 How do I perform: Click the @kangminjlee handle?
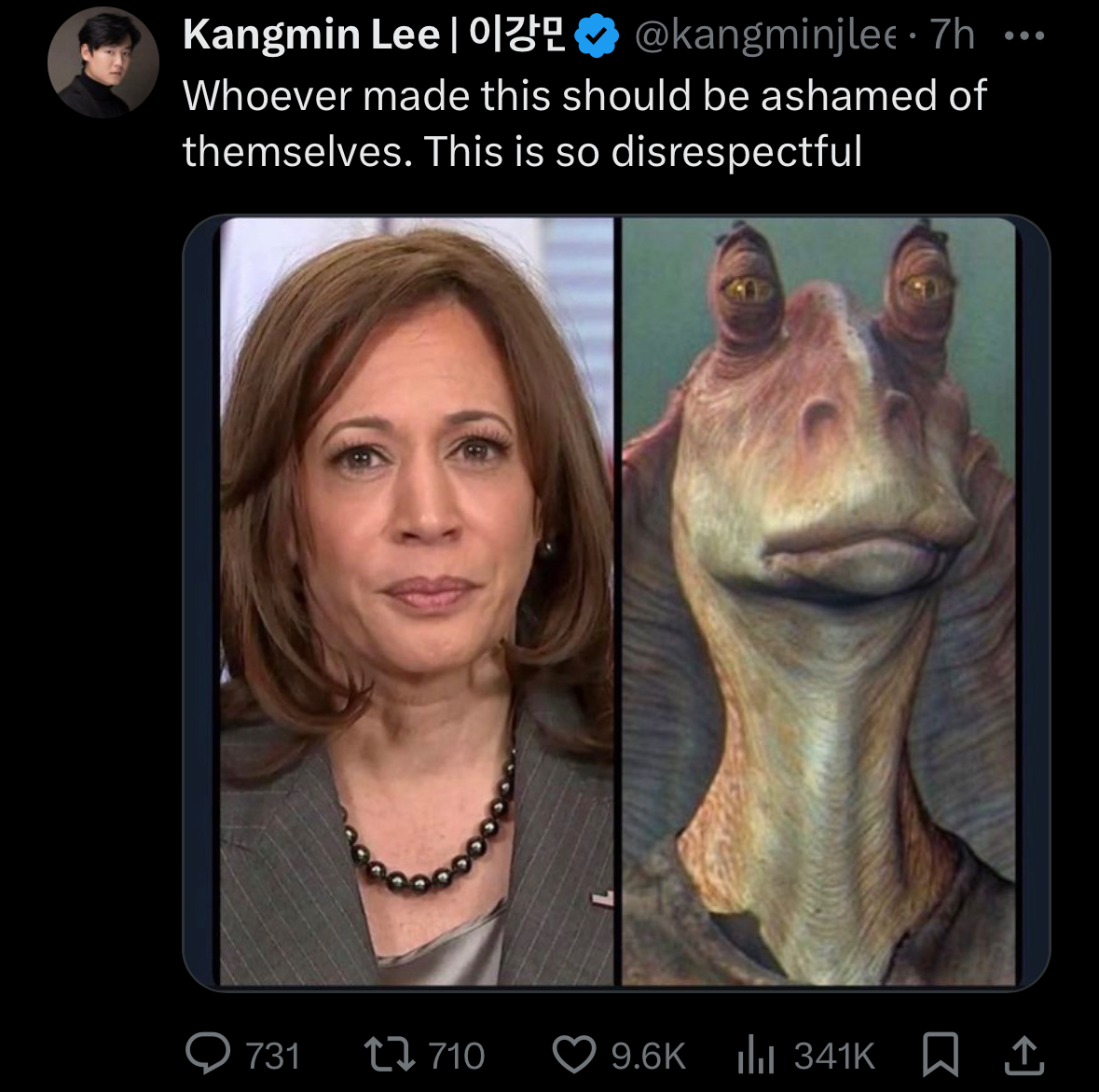(765, 35)
